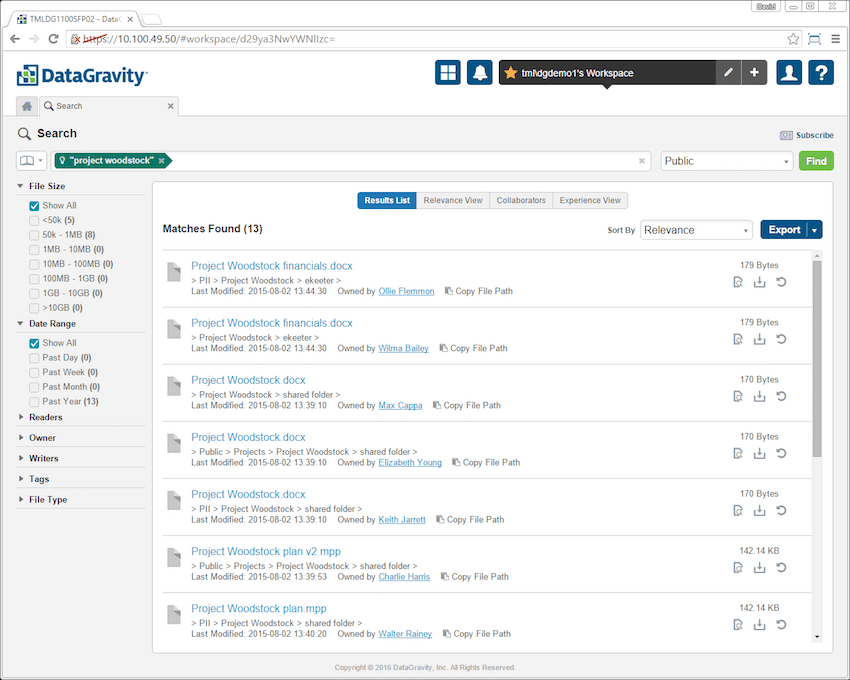Check the 50k - 1MB (8) filter

[x=34, y=235]
